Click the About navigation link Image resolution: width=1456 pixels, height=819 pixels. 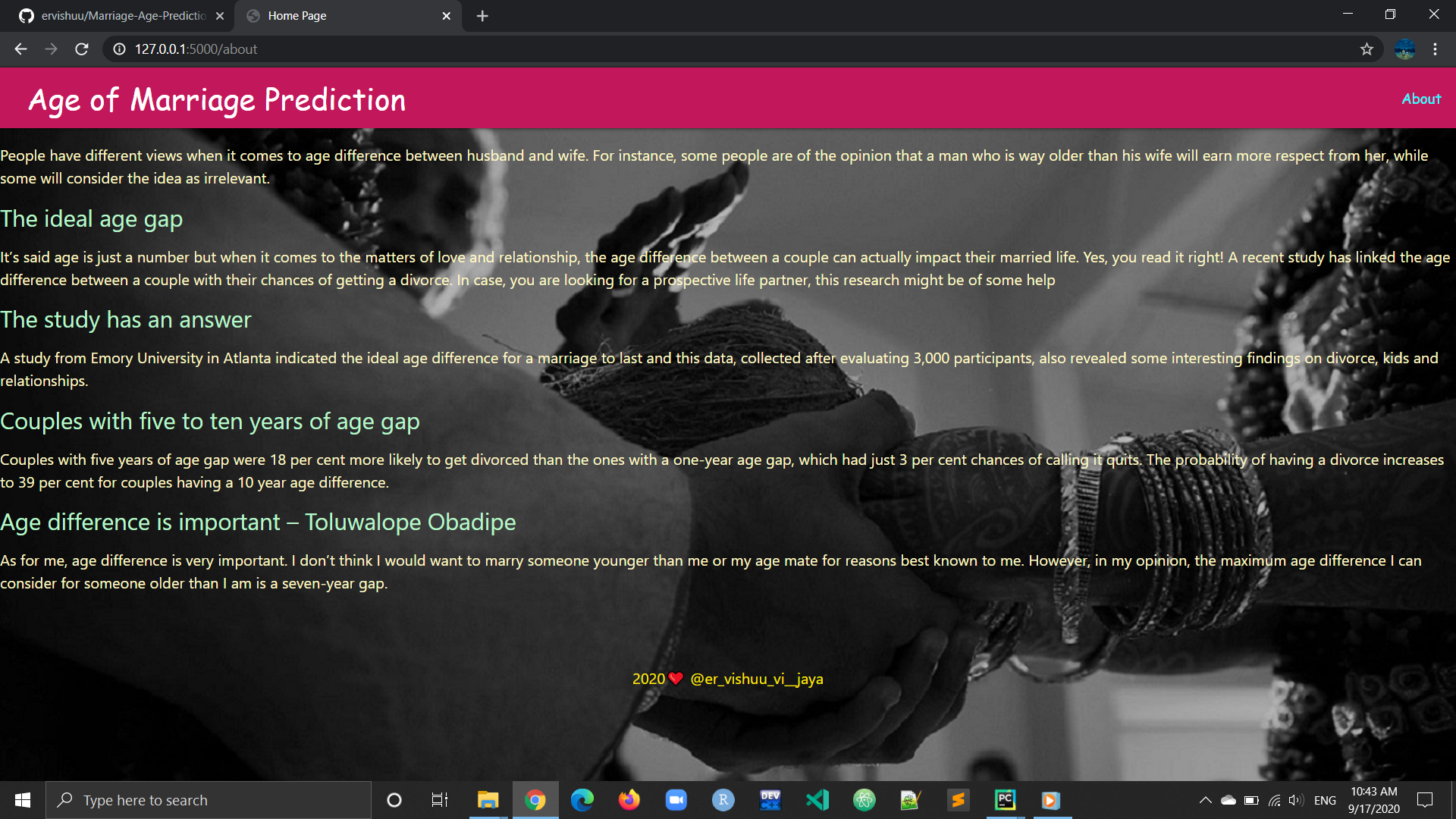(x=1421, y=99)
